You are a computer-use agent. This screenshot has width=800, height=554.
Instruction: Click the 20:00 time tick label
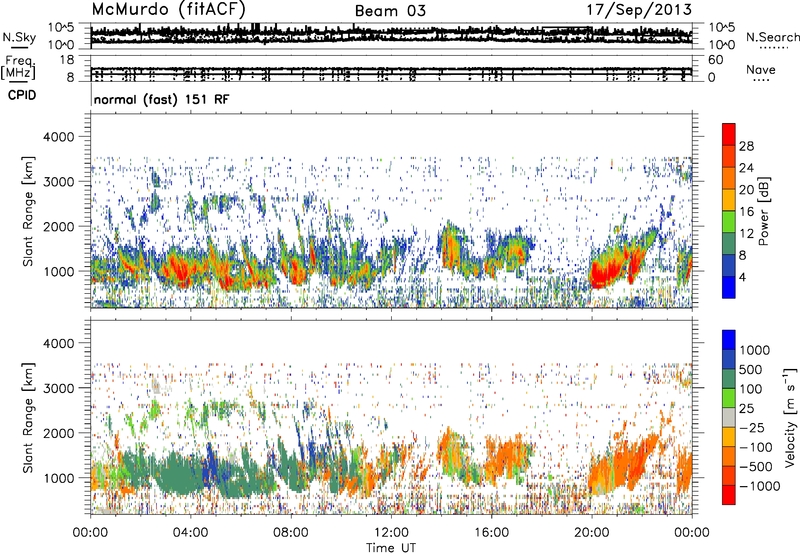pyautogui.click(x=592, y=533)
